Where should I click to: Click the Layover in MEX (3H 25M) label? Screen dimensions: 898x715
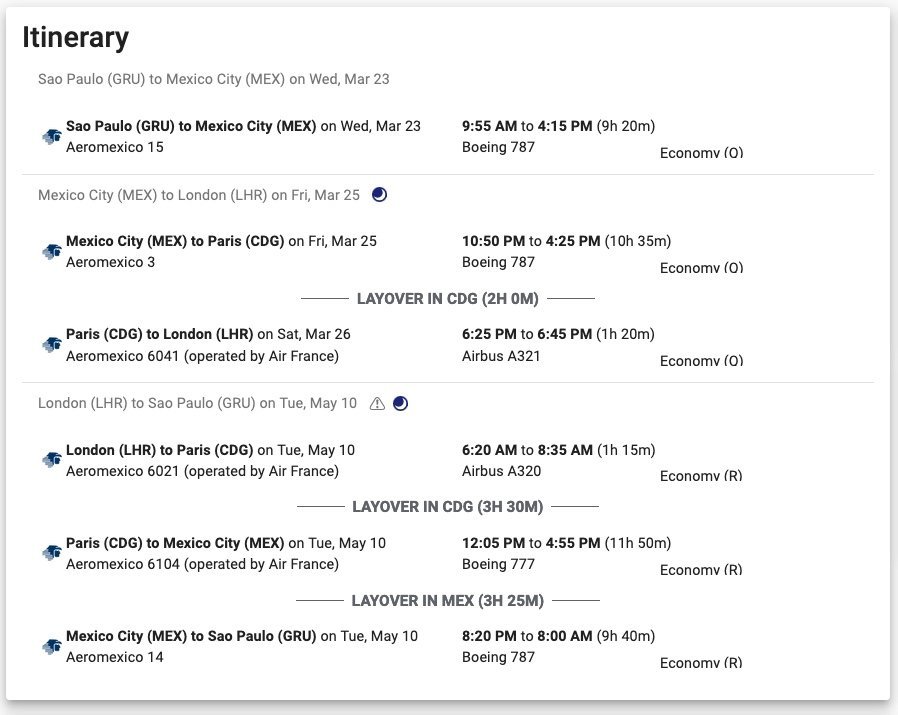point(447,600)
